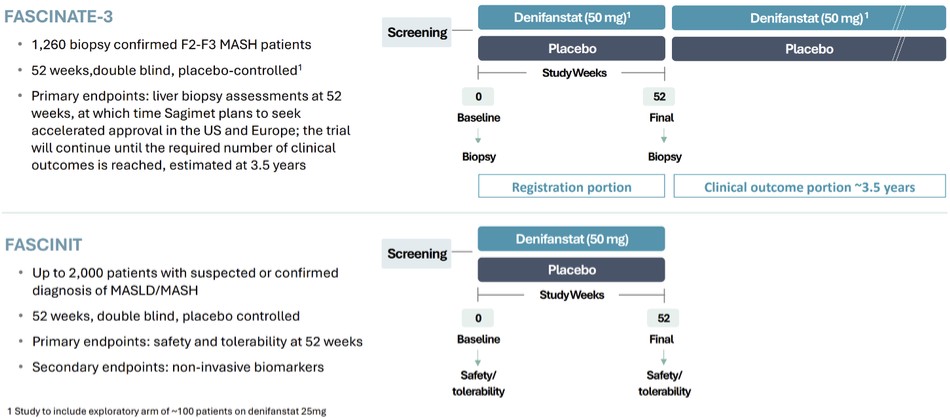Select week 52 marker in FASCINIT timeline
Image resolution: width=950 pixels, height=418 pixels.
(x=664, y=318)
